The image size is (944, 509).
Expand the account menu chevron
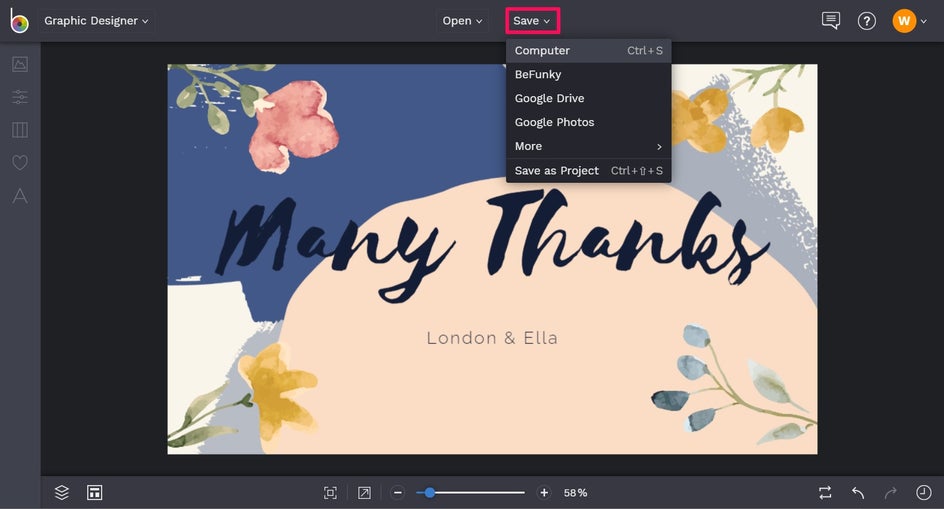coord(924,21)
